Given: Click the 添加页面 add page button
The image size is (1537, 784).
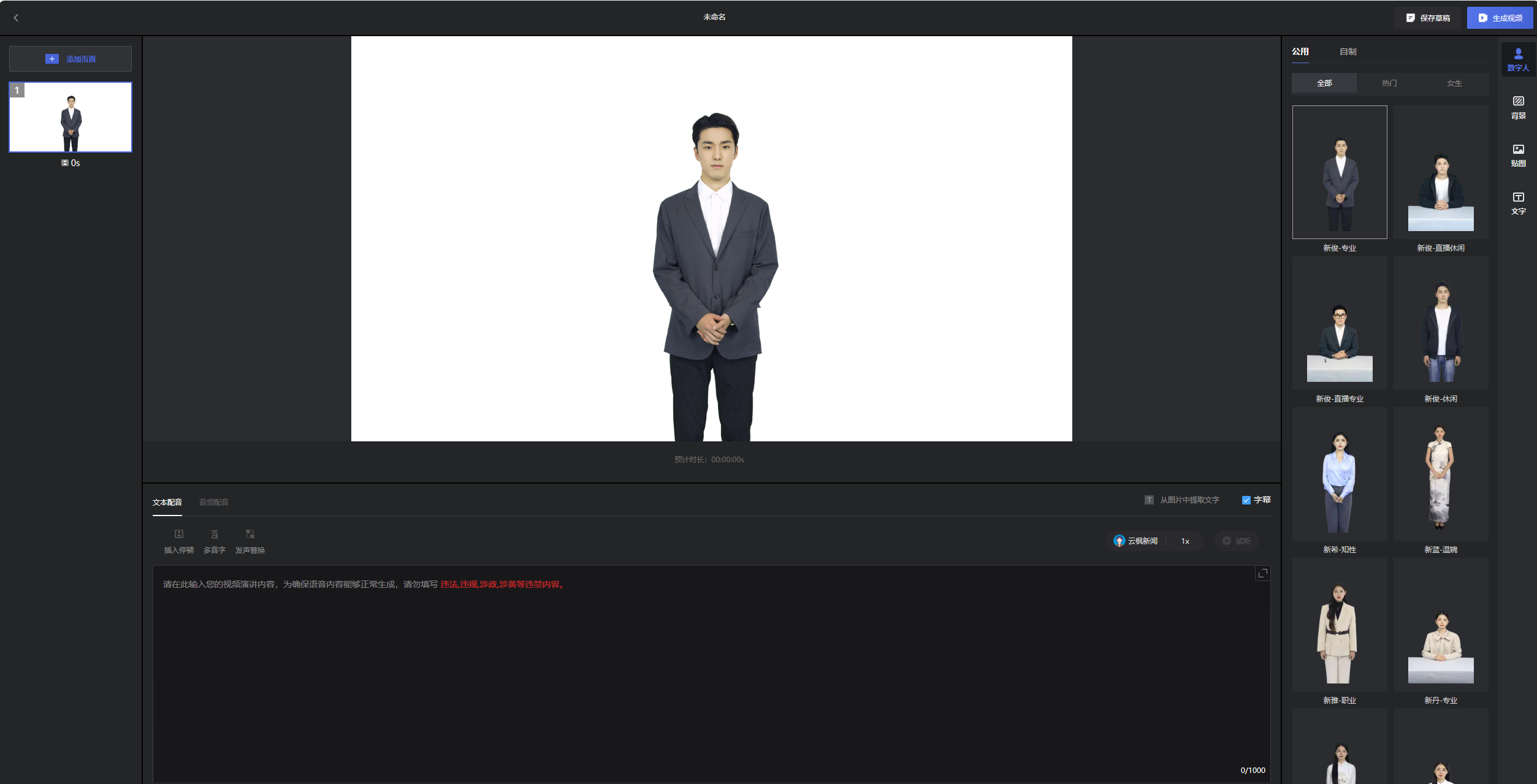Looking at the screenshot, I should click(x=71, y=59).
